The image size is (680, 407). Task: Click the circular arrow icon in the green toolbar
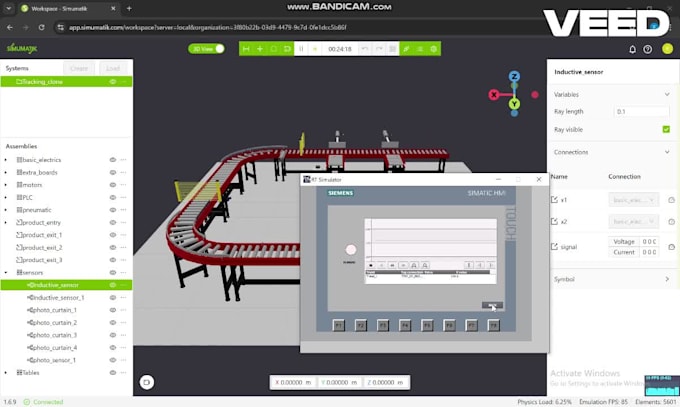(x=287, y=49)
